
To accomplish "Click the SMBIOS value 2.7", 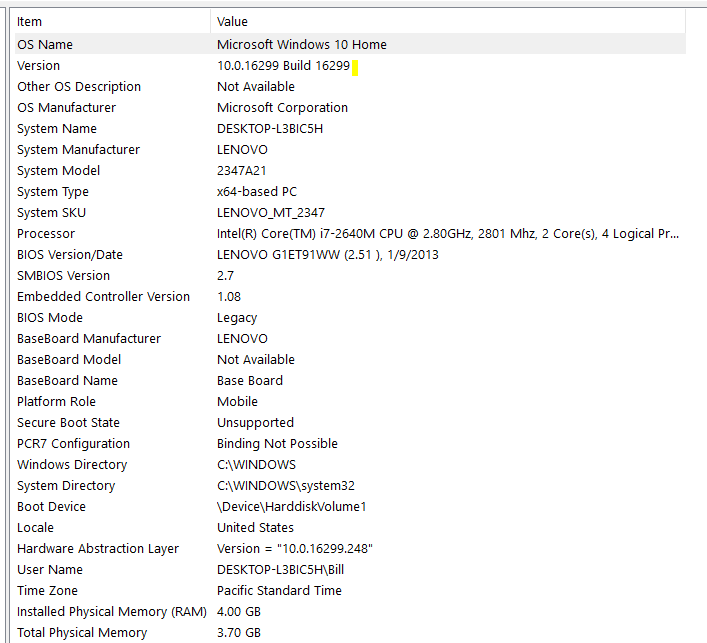I will point(225,276).
